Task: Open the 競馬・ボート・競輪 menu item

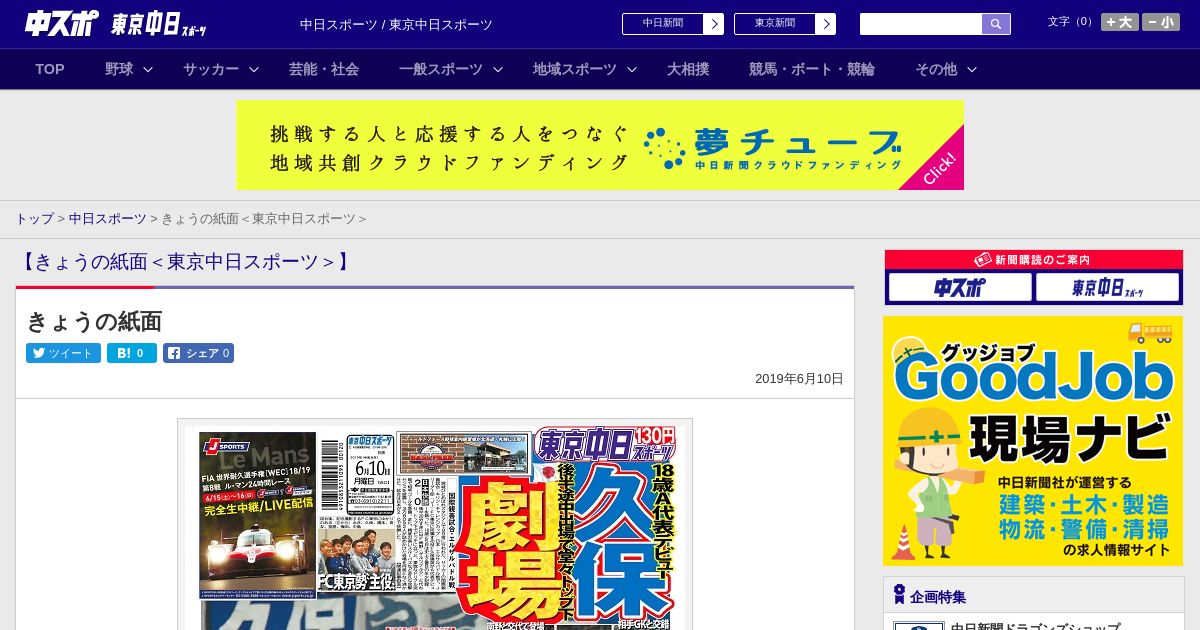Action: [x=812, y=69]
